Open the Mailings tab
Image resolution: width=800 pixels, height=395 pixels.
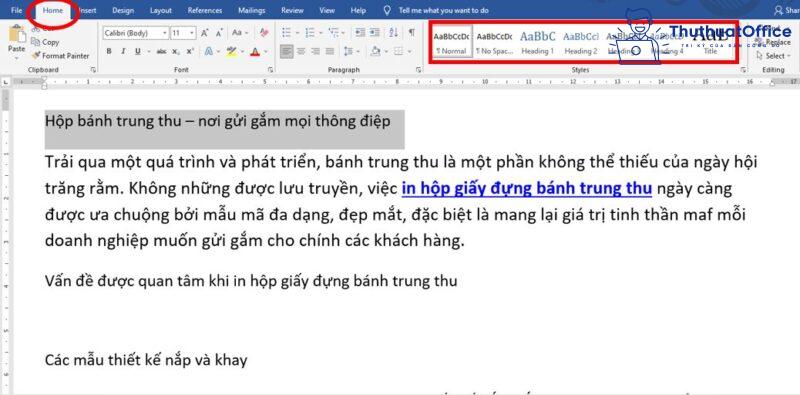pyautogui.click(x=252, y=10)
